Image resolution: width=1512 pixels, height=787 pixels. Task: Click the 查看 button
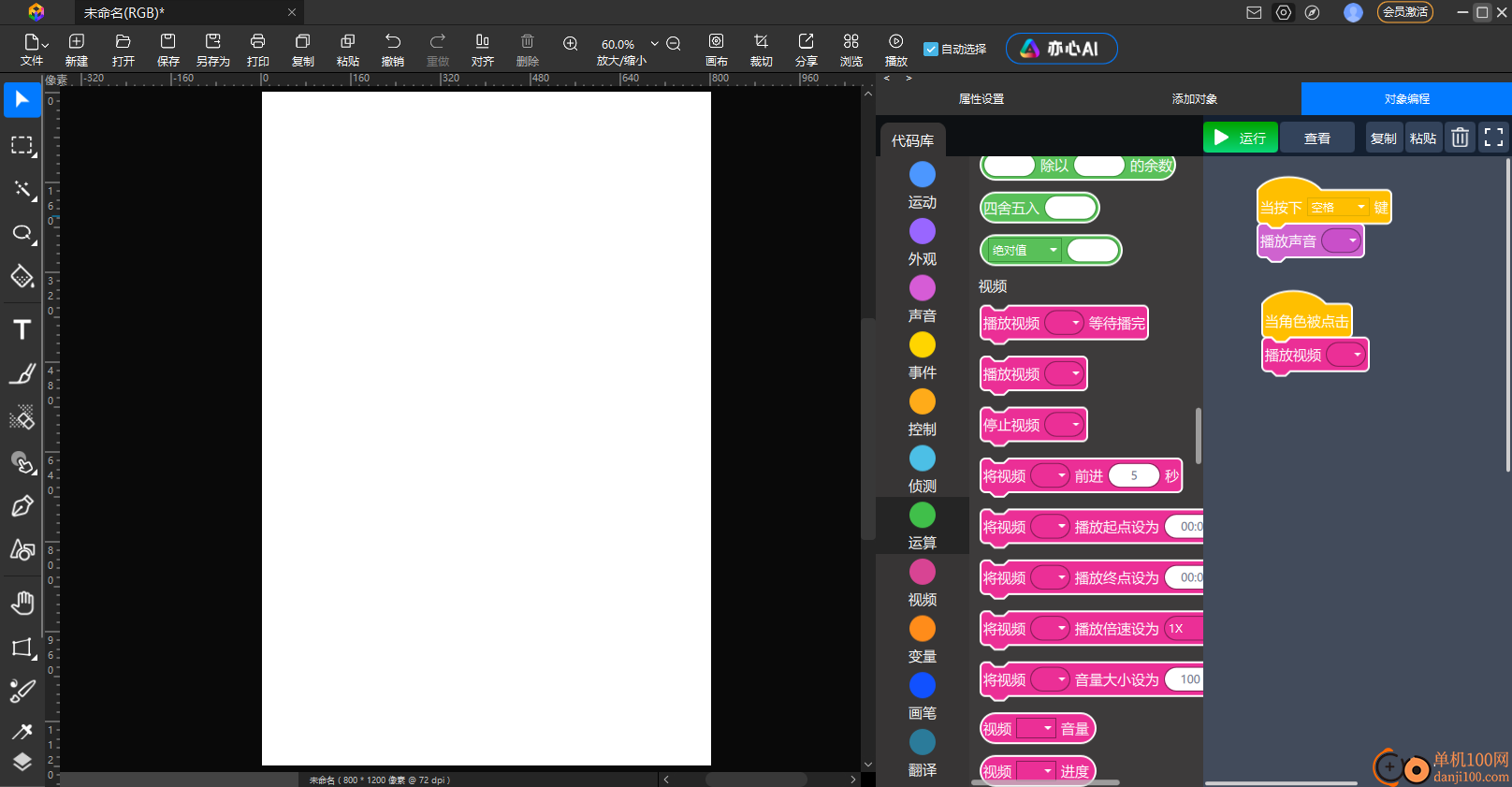coord(1317,138)
